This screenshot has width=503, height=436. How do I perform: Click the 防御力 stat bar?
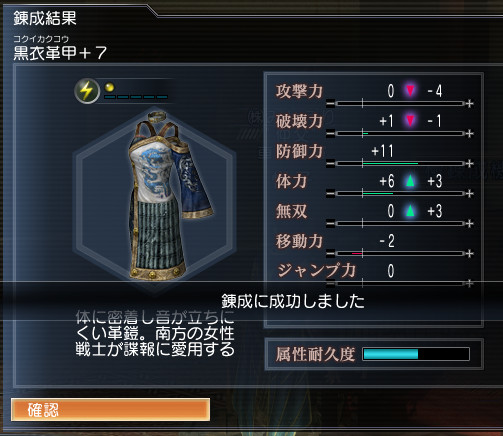400,164
